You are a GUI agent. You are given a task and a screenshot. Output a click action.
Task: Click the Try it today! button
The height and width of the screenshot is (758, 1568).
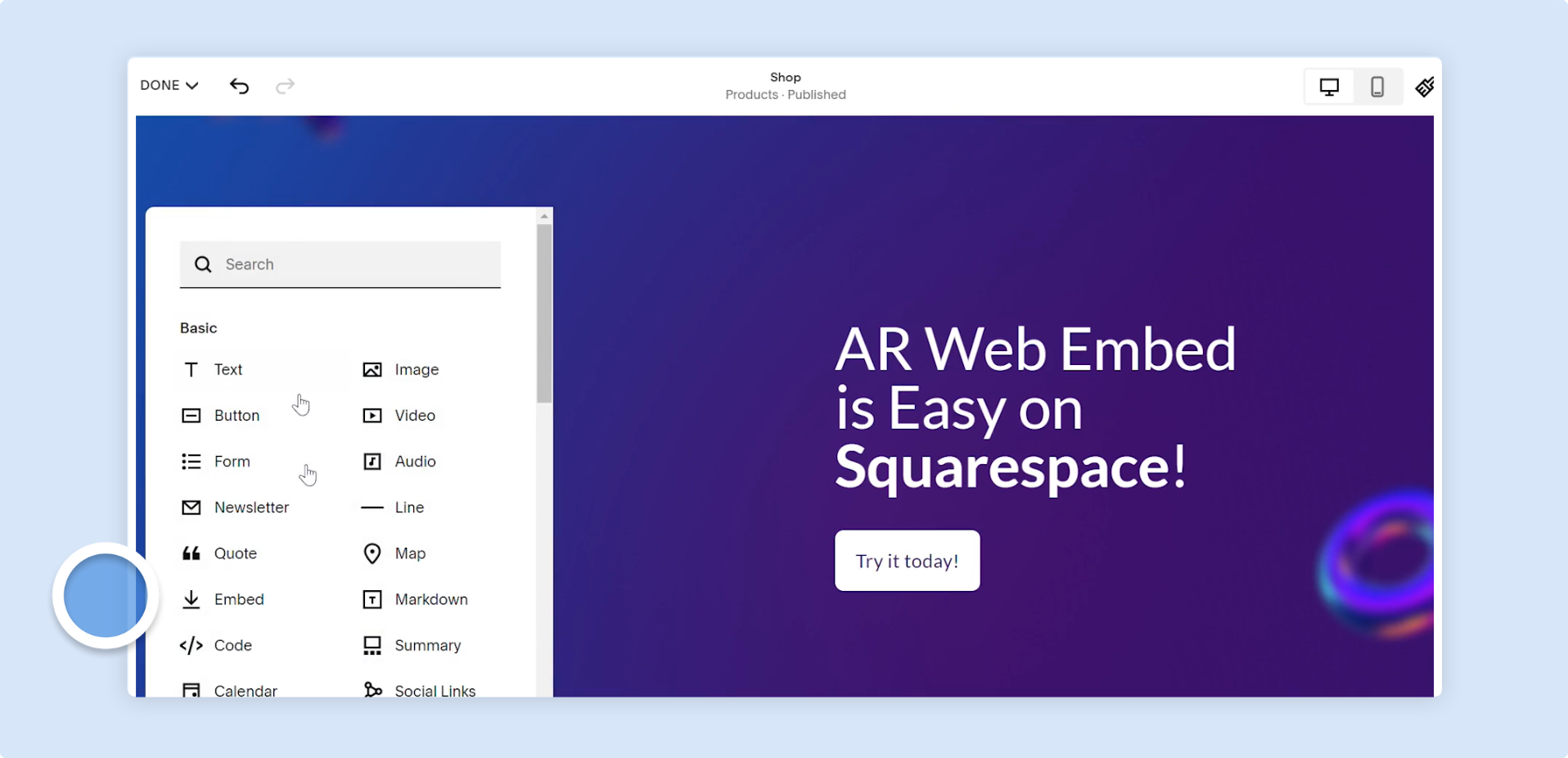tap(907, 561)
